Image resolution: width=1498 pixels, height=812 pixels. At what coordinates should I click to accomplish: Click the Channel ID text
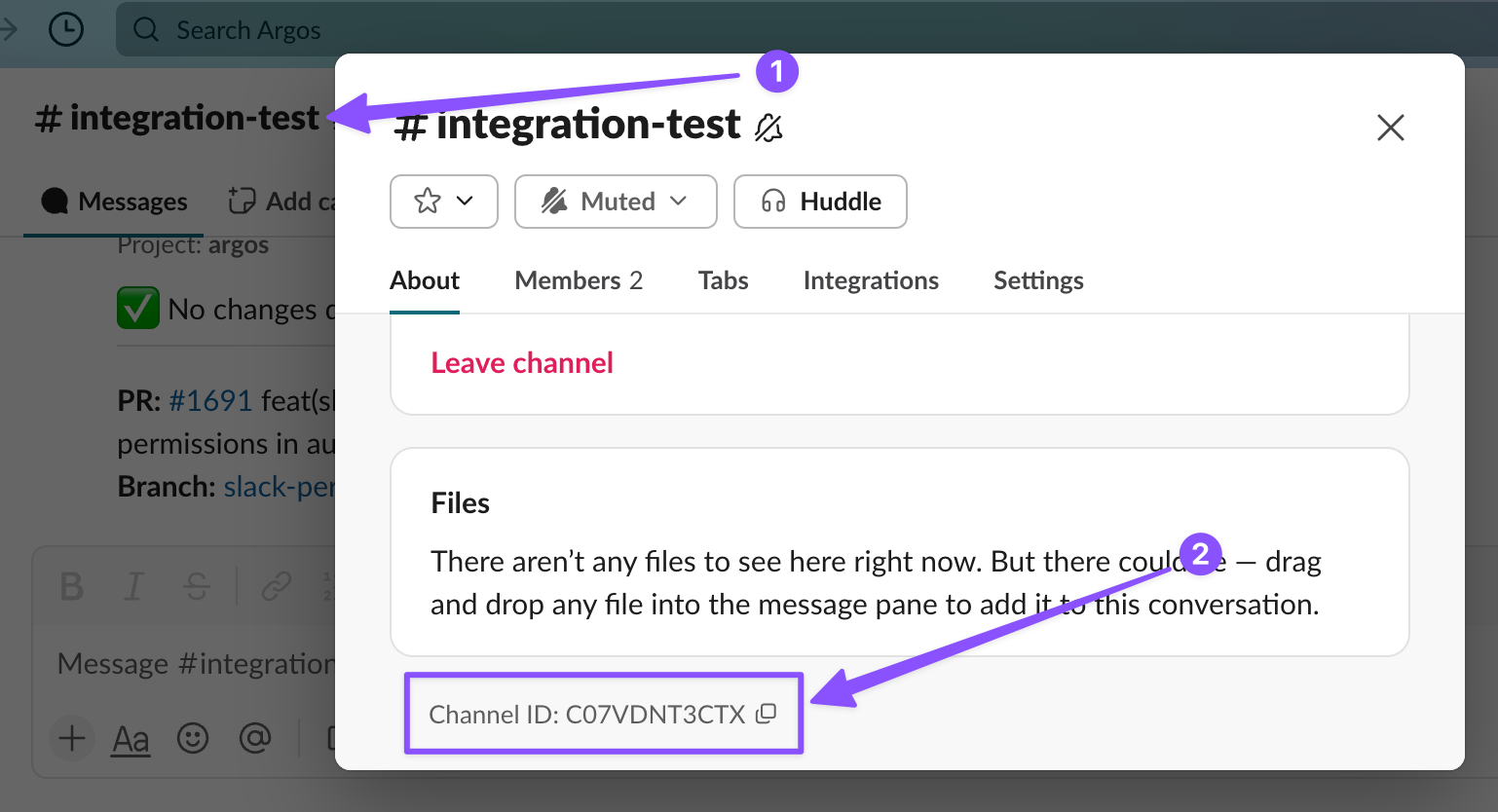click(x=587, y=715)
